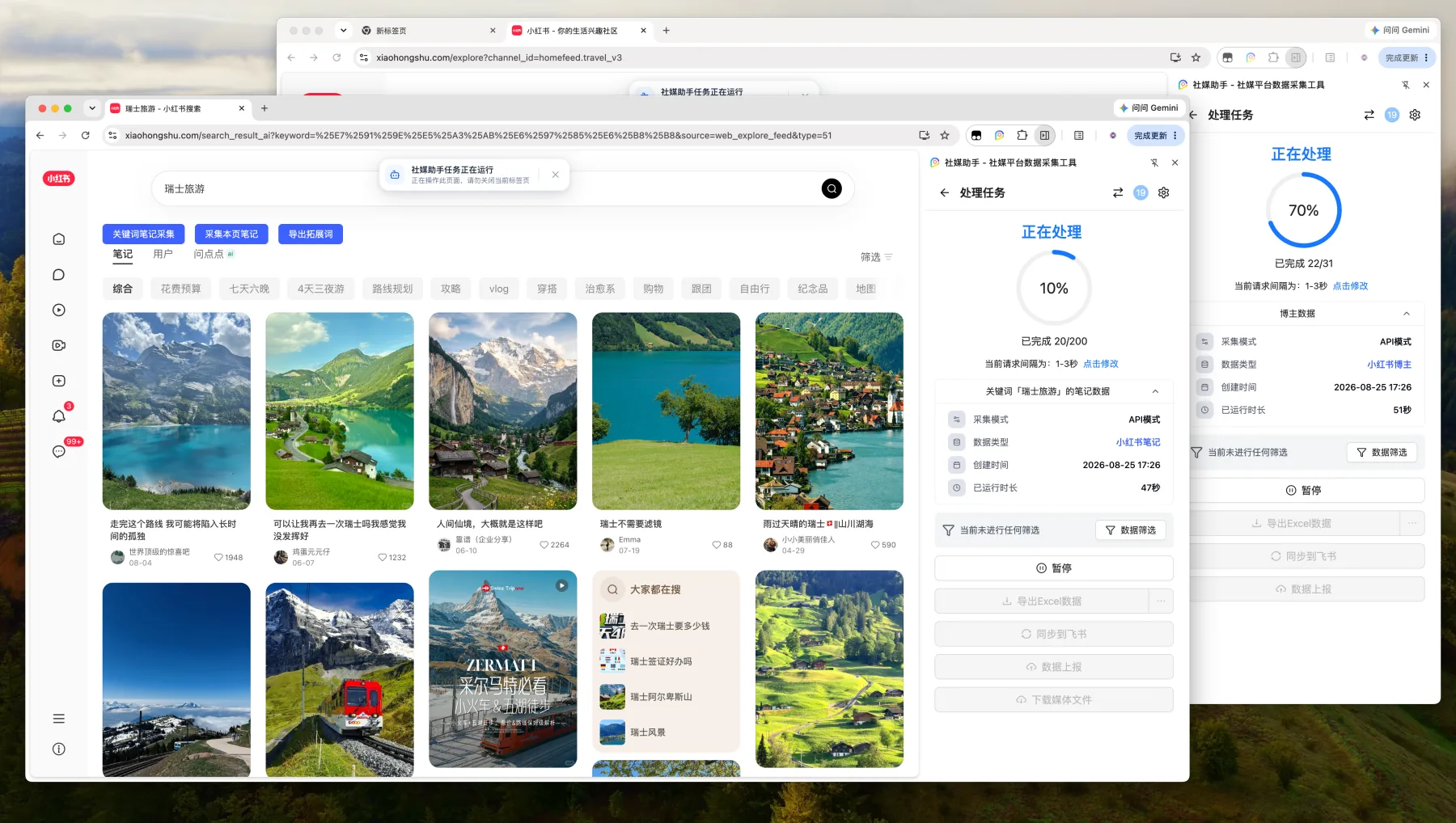This screenshot has height=823, width=1456.
Task: Click the 导出拓展词 button
Action: tap(311, 234)
